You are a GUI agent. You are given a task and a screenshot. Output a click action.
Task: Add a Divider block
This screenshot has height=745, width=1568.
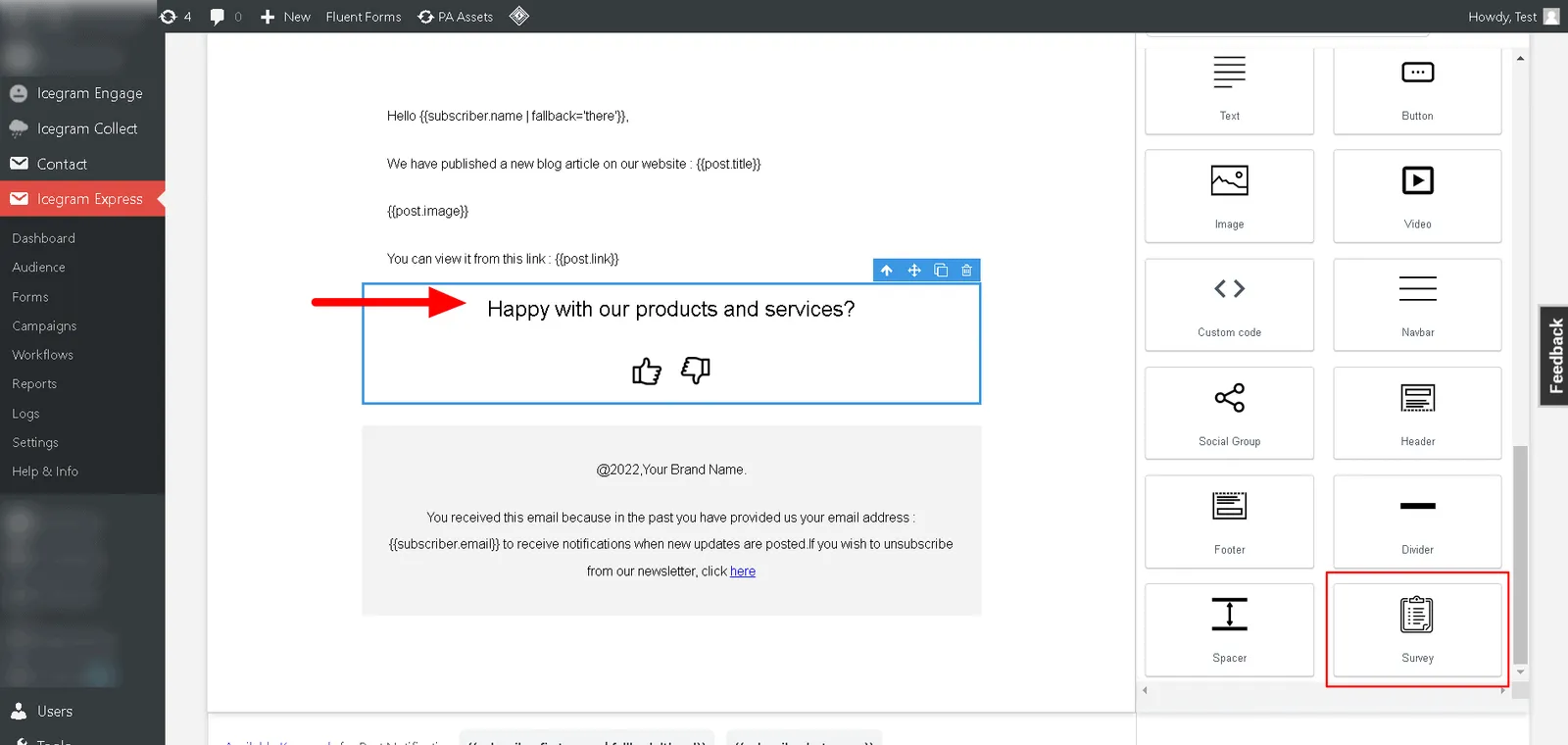(1417, 521)
